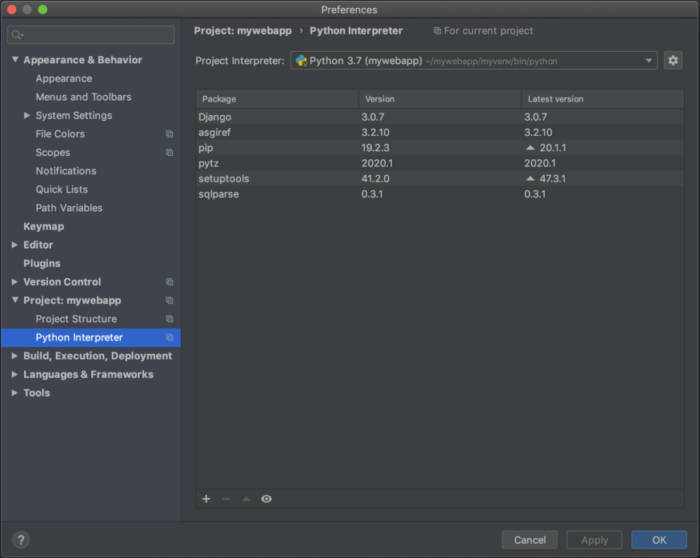Click the Cancel button

(x=529, y=540)
